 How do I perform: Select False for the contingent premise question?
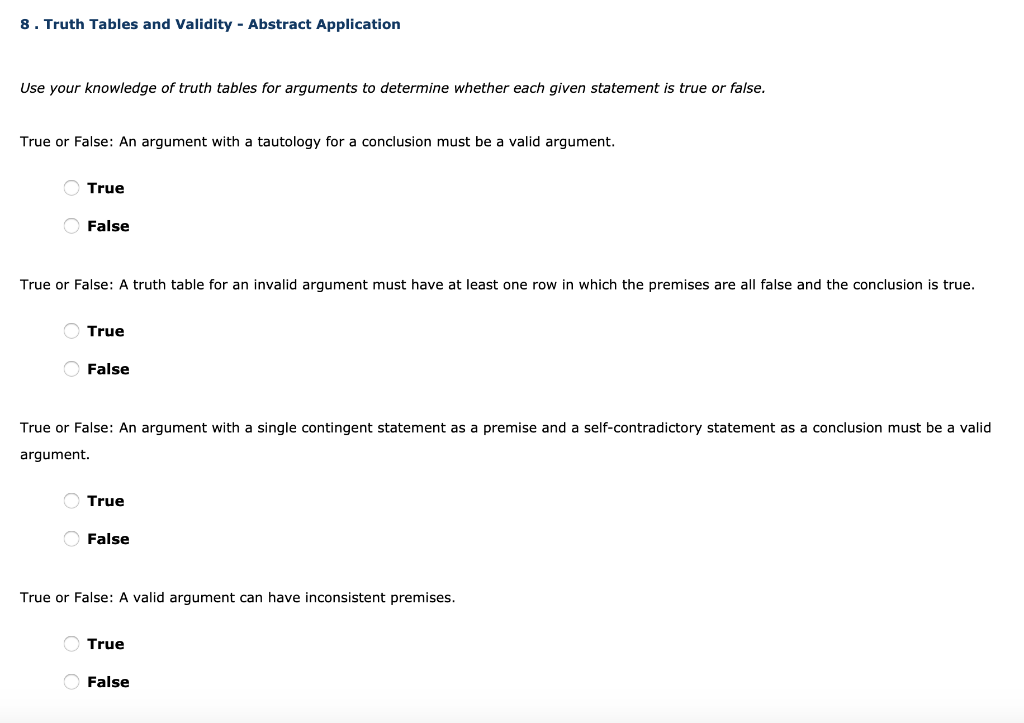[x=71, y=538]
